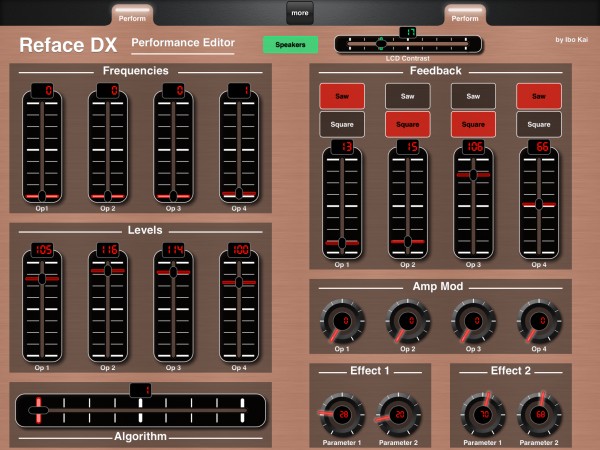Adjust the LCD Contrast slider handle
600x450 pixels.
pos(381,44)
